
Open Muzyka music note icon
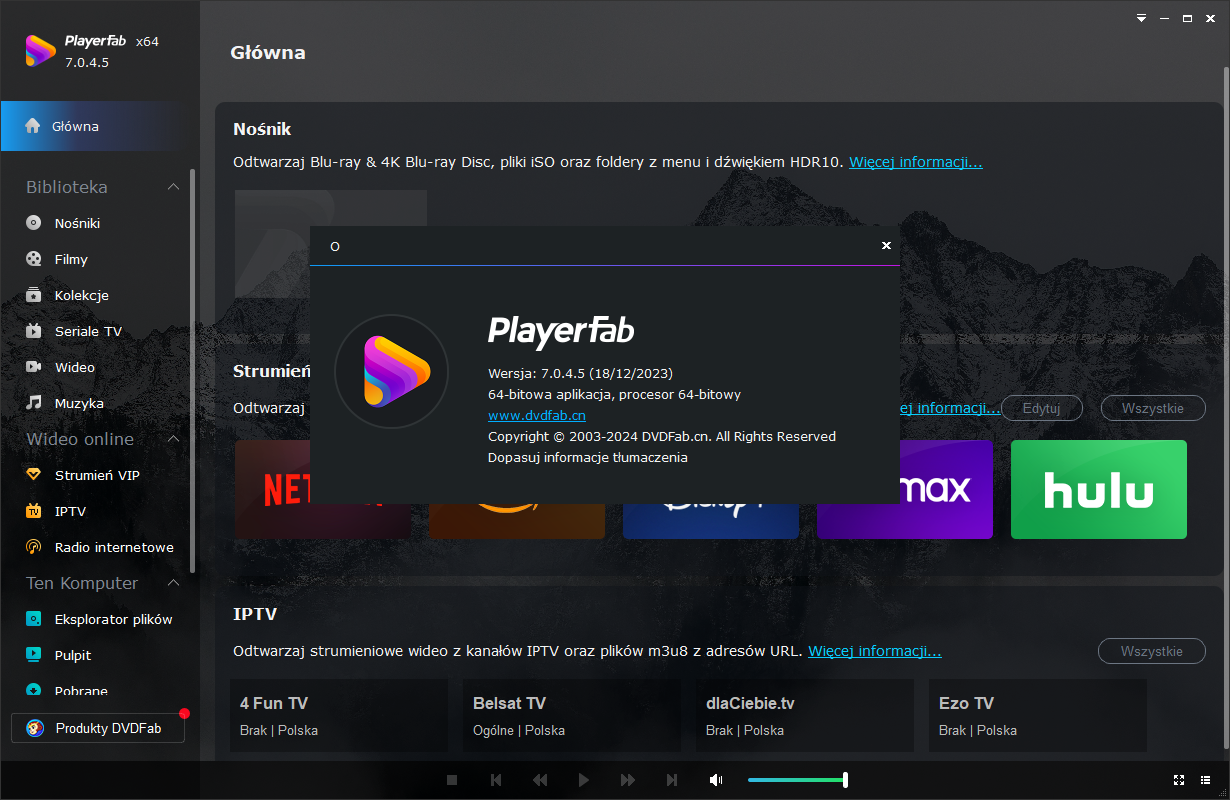(34, 403)
